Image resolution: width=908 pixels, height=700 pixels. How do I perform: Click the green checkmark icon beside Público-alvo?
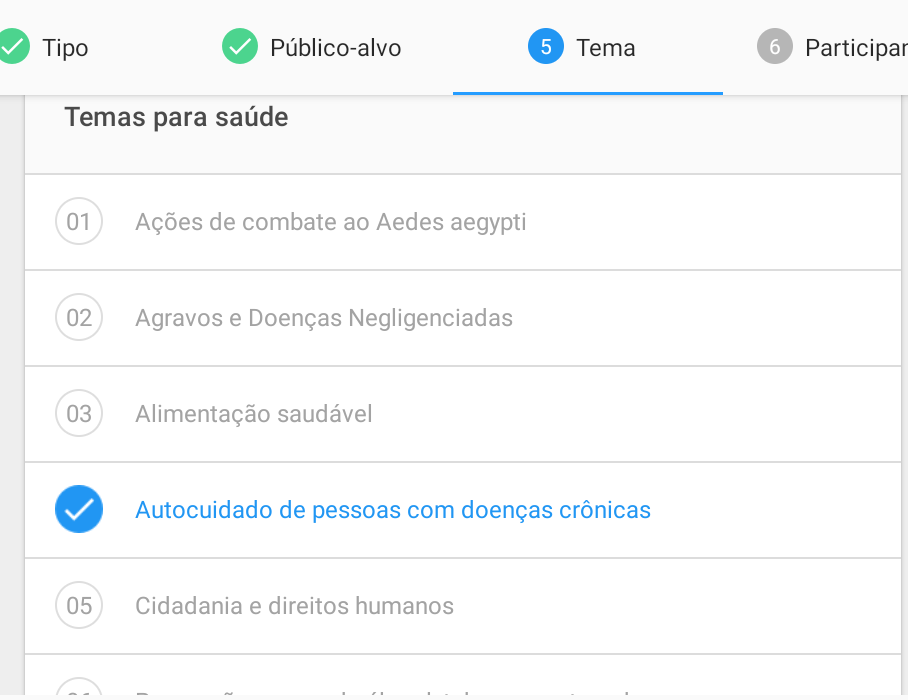coord(240,46)
